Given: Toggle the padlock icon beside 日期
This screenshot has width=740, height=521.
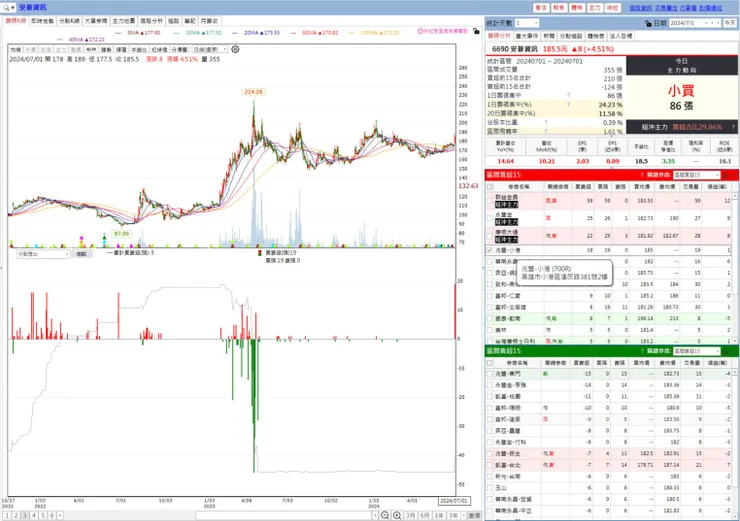Looking at the screenshot, I should (x=648, y=23).
